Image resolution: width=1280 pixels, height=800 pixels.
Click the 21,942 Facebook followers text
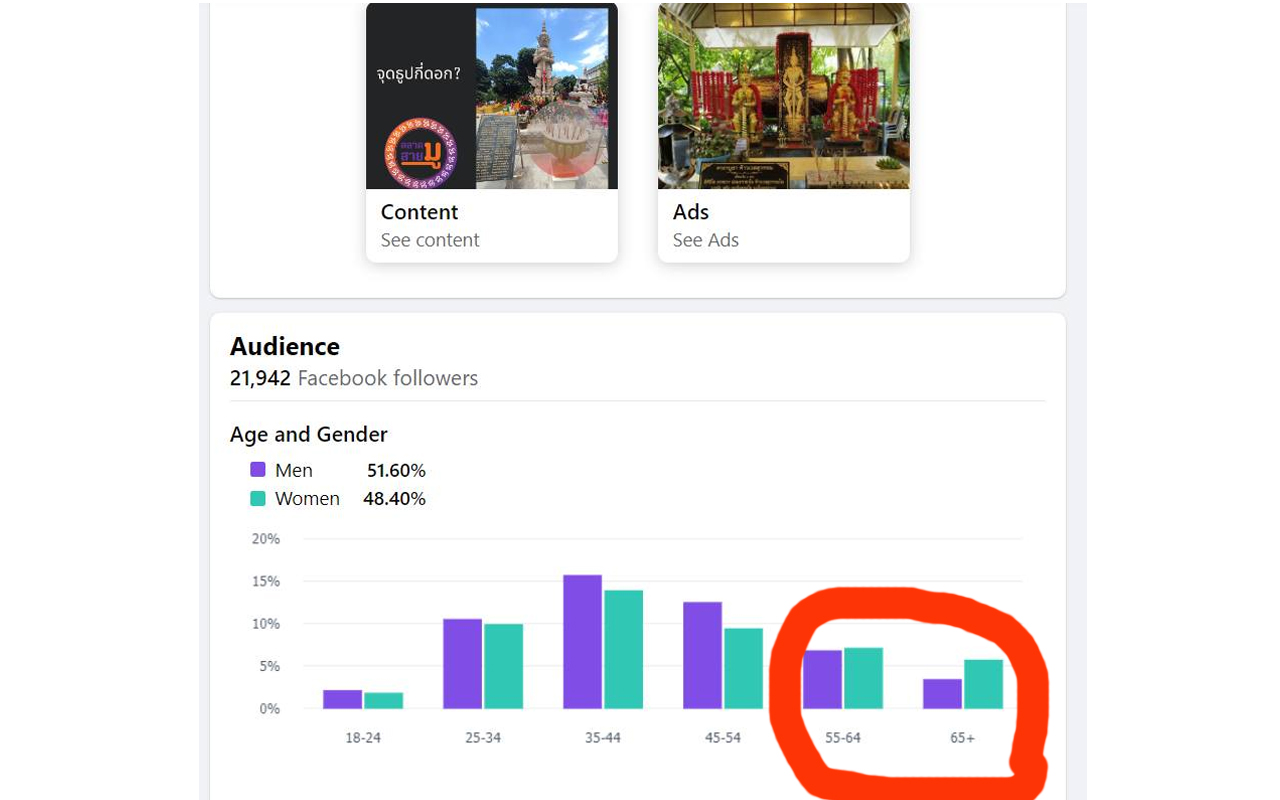pos(354,378)
